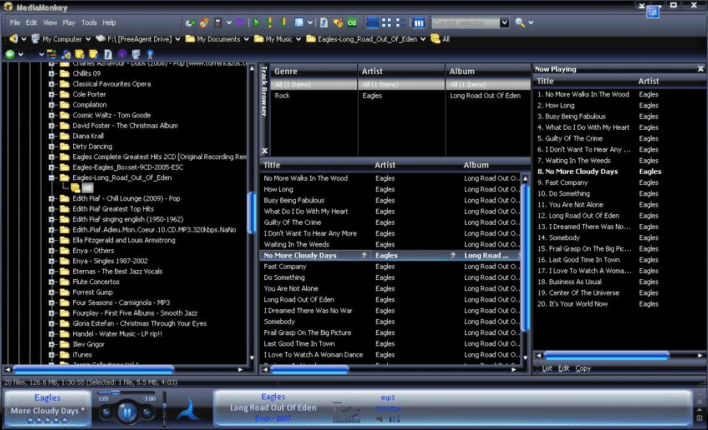
Task: Click the computer monitor icon in third toolbar row
Action: [136, 54]
